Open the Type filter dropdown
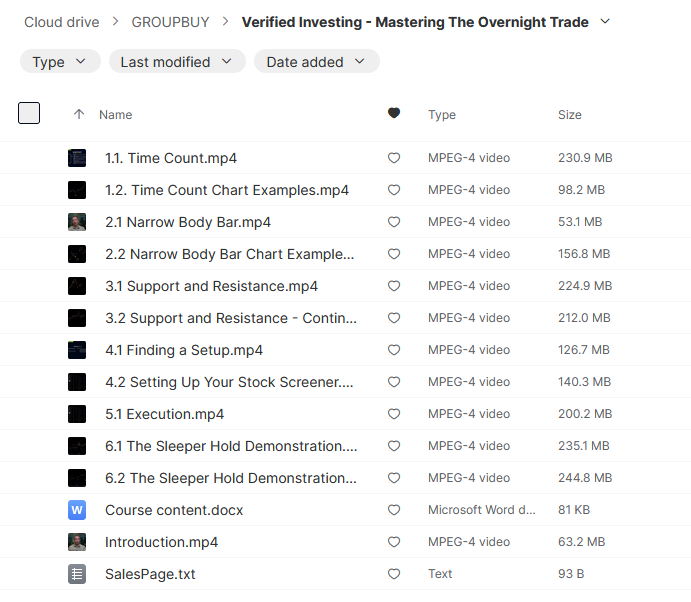The width and height of the screenshot is (691, 602). tap(60, 62)
